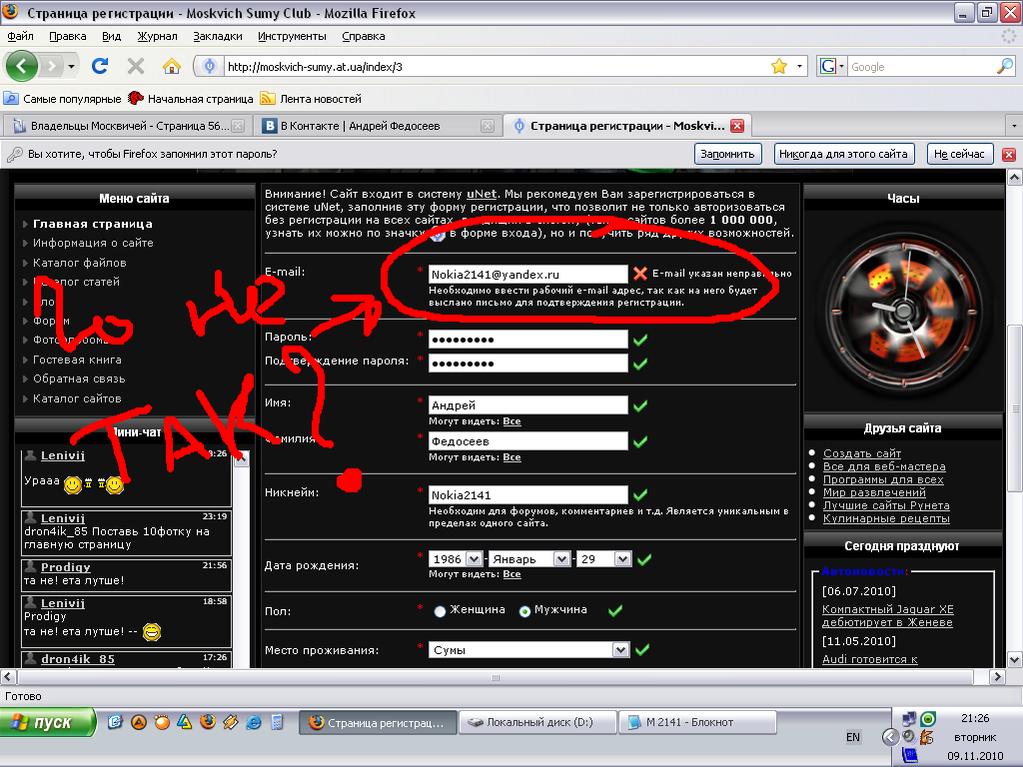Select the Женщина radio button
Viewport: 1023px width, 767px height.
tap(440, 611)
